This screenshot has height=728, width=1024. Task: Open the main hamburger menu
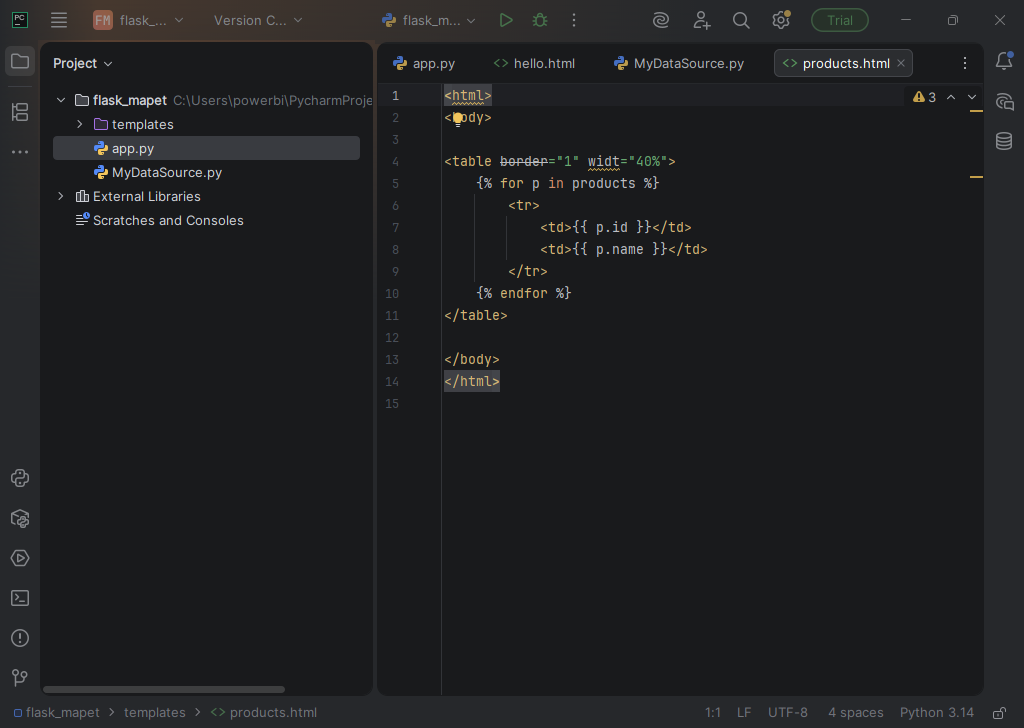pos(59,20)
